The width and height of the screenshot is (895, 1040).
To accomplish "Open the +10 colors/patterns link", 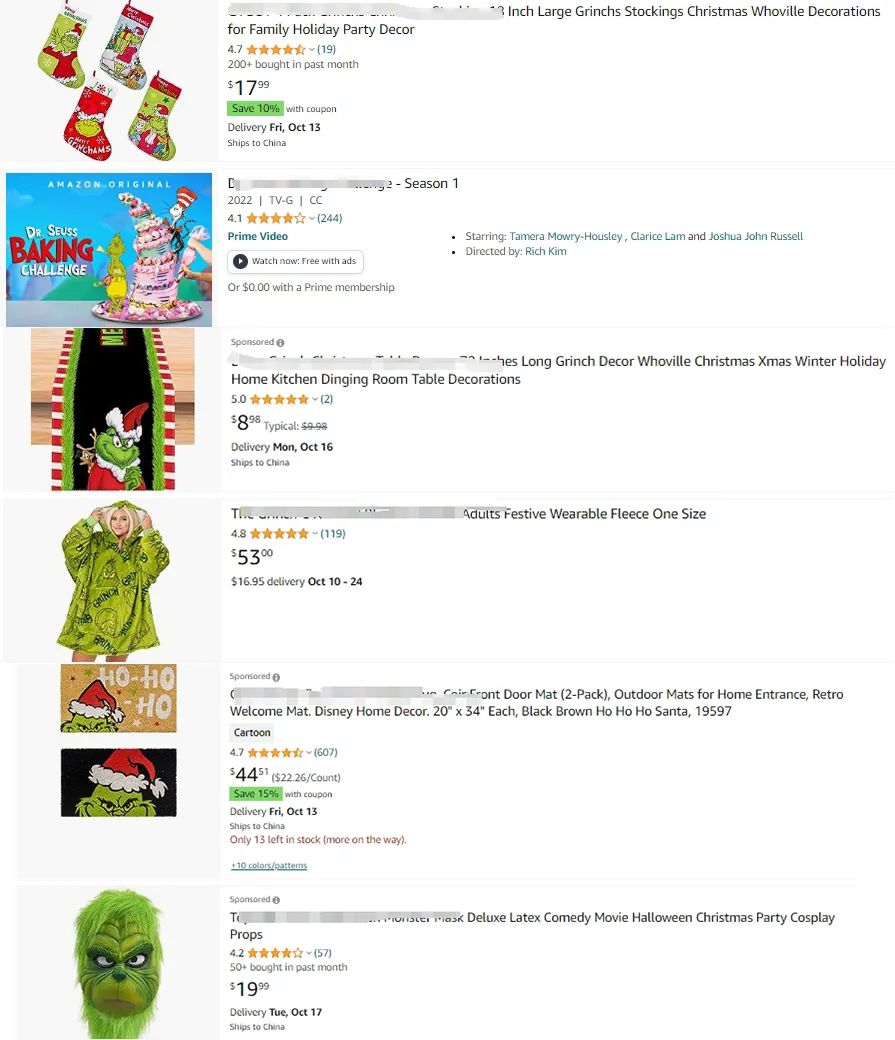I will click(x=269, y=866).
